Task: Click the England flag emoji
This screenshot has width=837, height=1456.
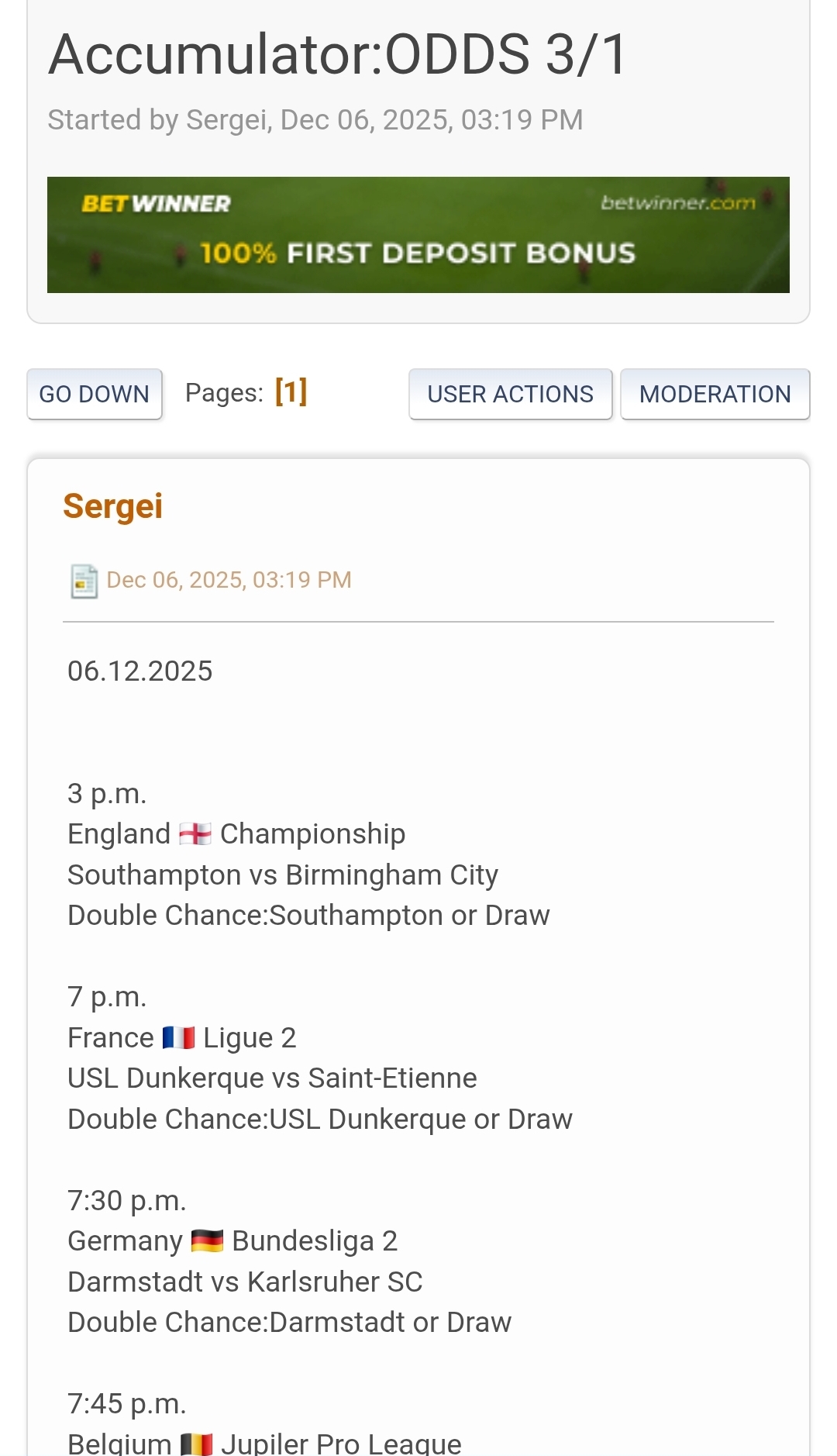Action: tap(195, 834)
